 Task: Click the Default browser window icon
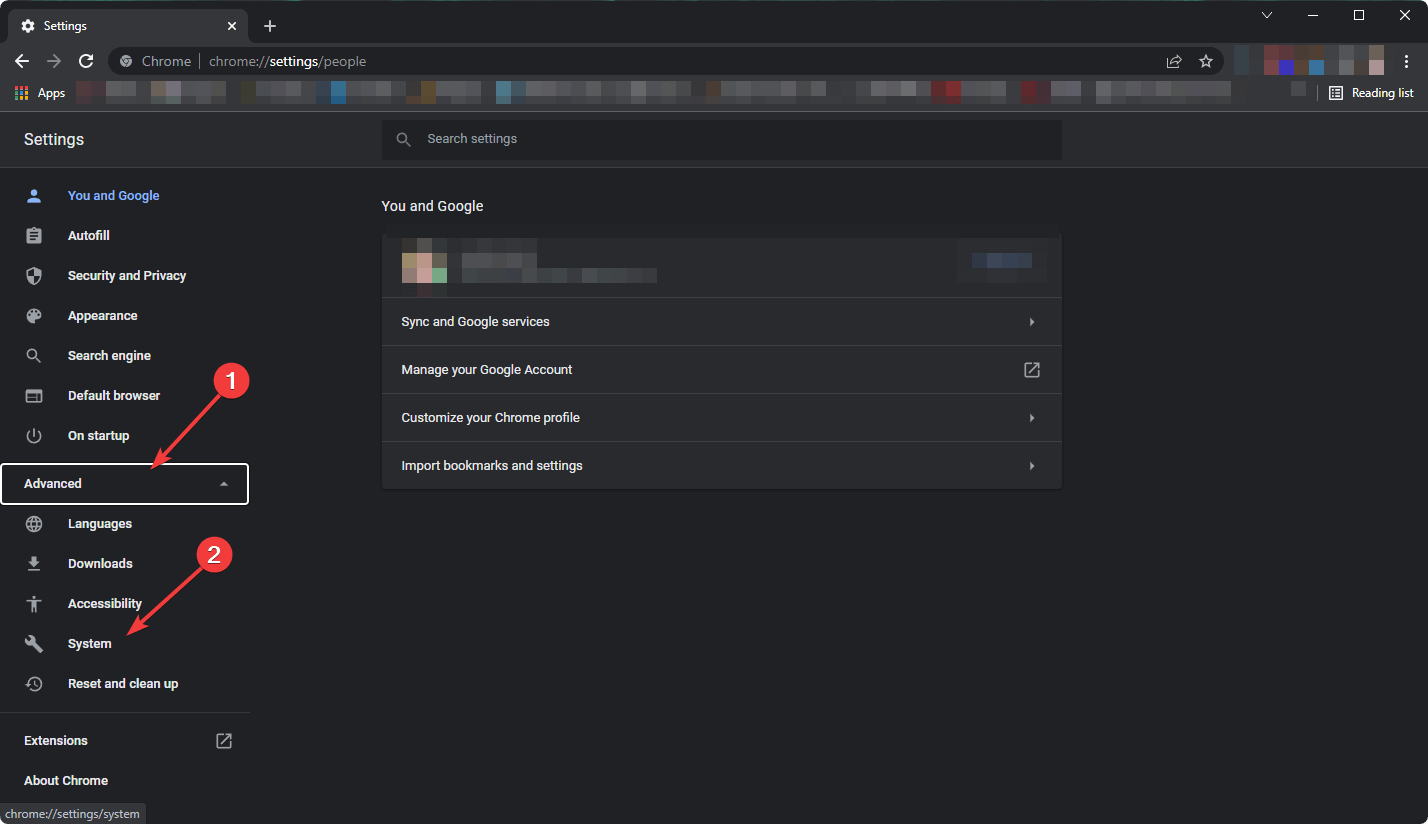click(34, 396)
